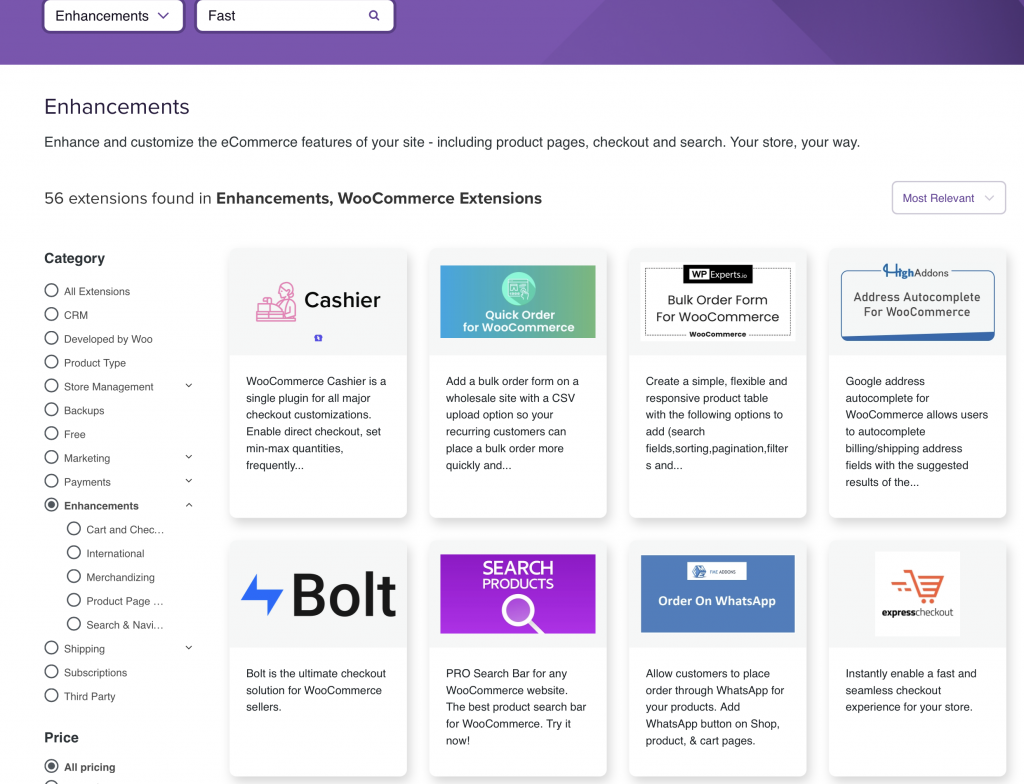The width and height of the screenshot is (1024, 784).
Task: Select the Marketing category radio
Action: pos(52,457)
